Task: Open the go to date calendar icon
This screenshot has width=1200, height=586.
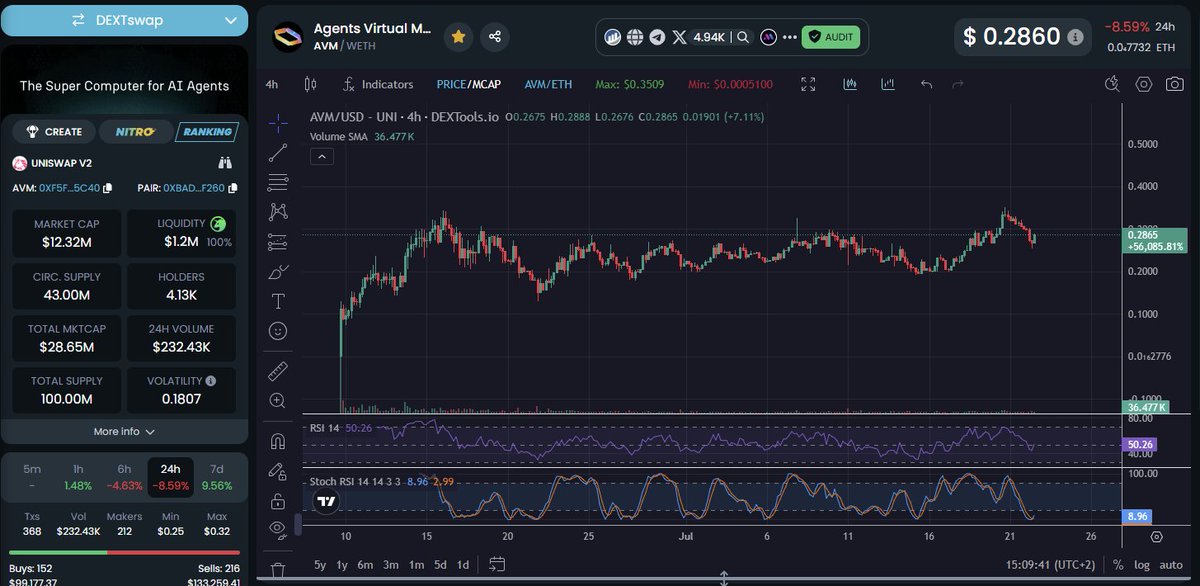Action: click(495, 564)
